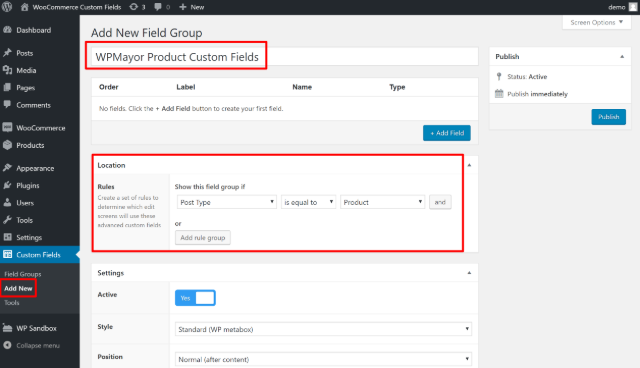Select the Add New submenu item

18,288
